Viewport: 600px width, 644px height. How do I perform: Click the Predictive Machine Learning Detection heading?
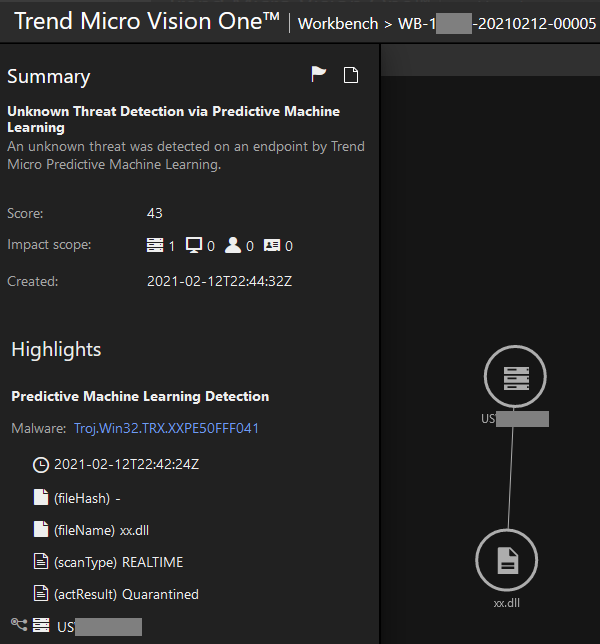[140, 396]
